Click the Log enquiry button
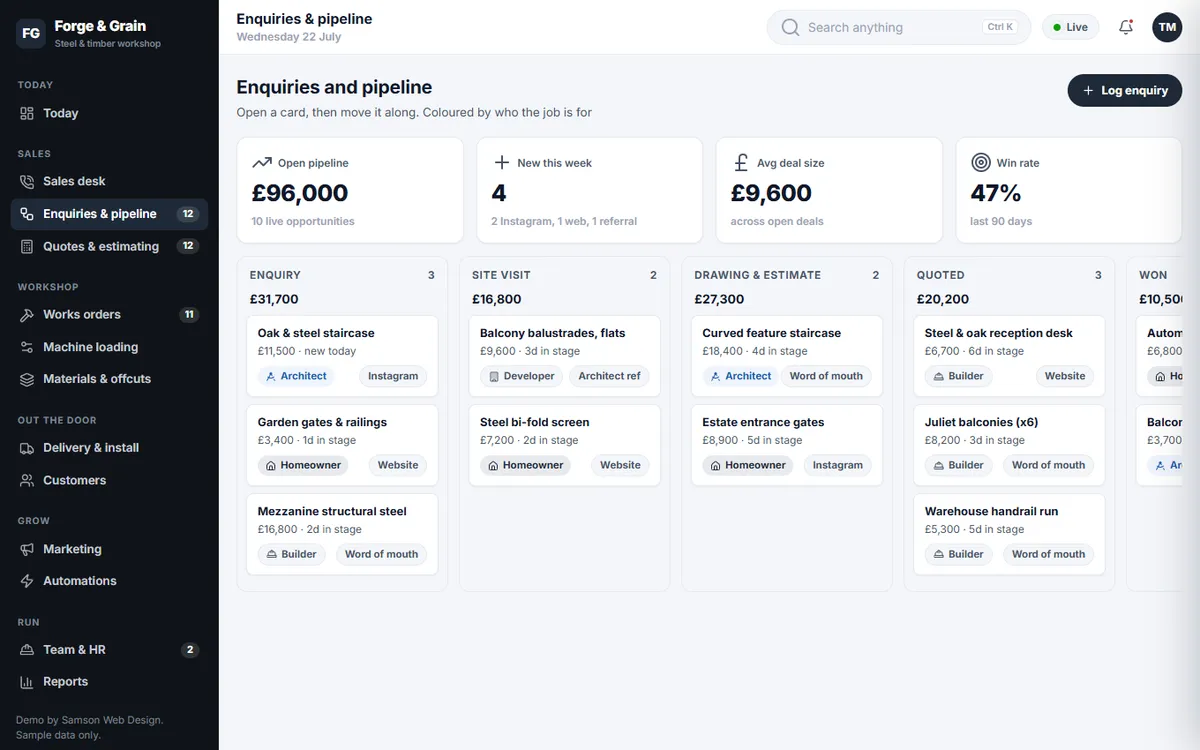The width and height of the screenshot is (1200, 750). tap(1125, 90)
